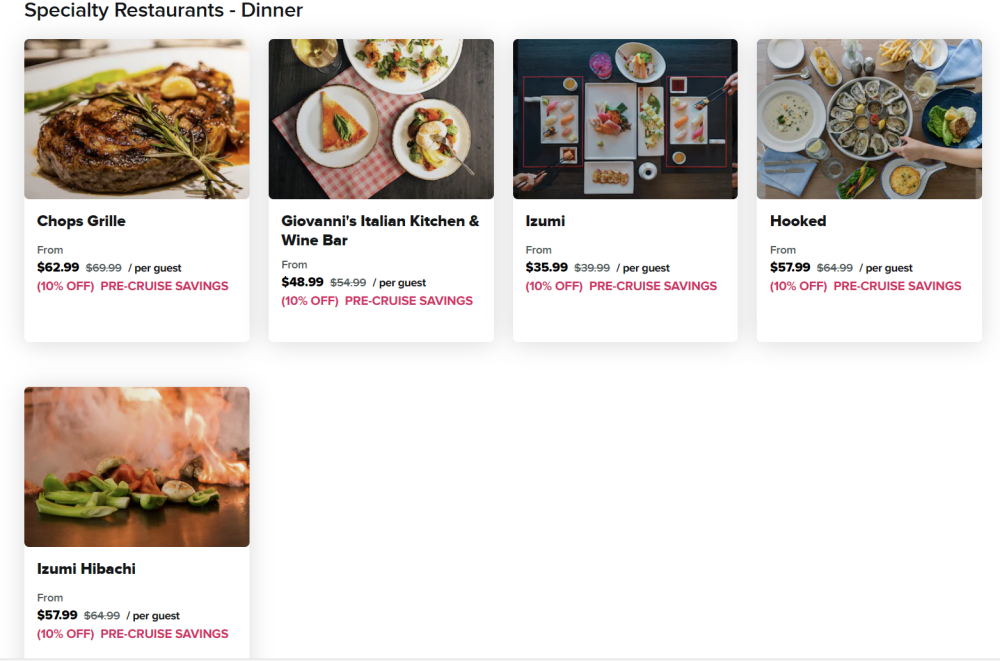Select the Izumi restaurant name
This screenshot has height=661, width=1000.
click(545, 221)
